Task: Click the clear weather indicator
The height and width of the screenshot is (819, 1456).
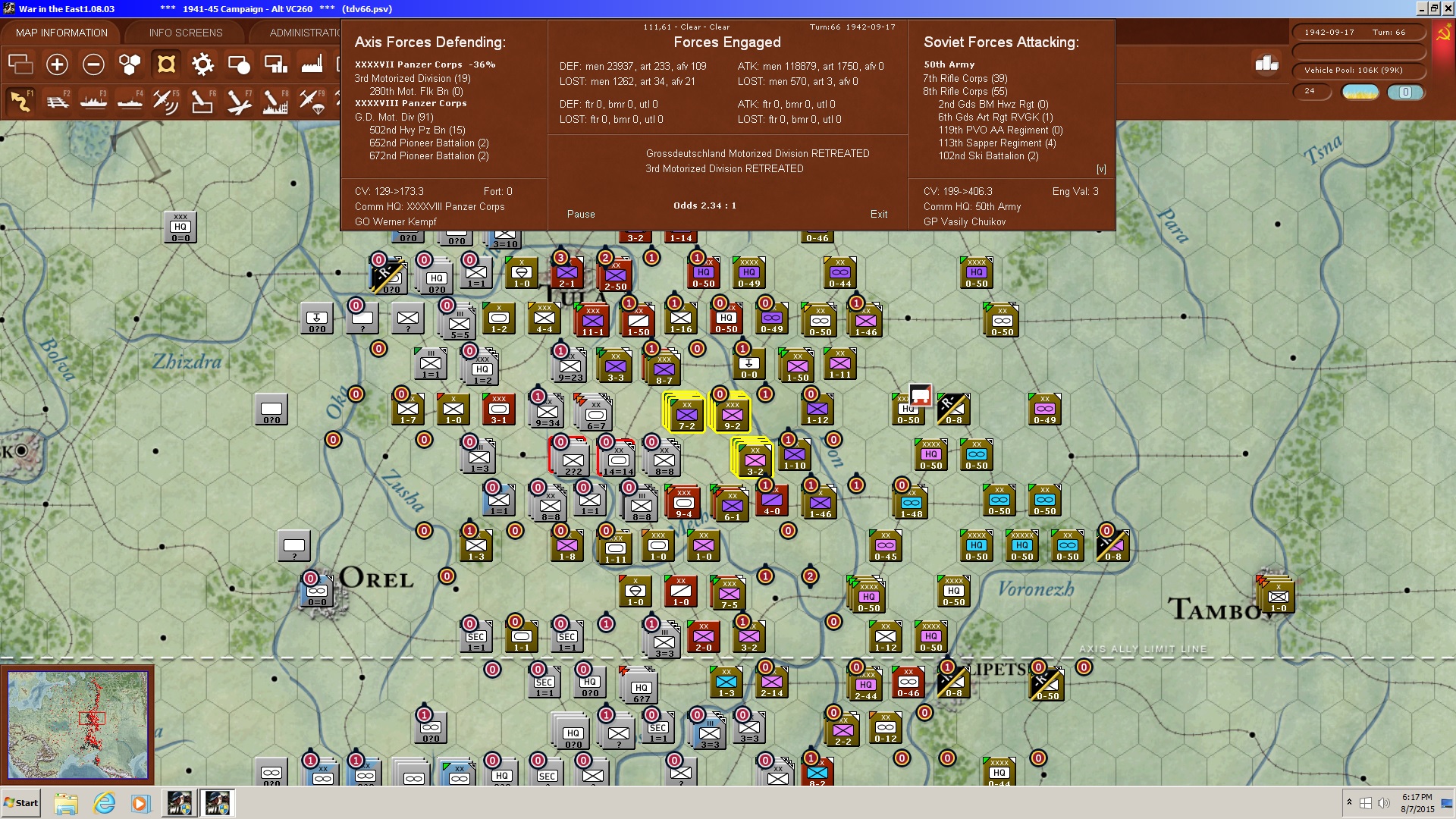Action: [x=1360, y=92]
